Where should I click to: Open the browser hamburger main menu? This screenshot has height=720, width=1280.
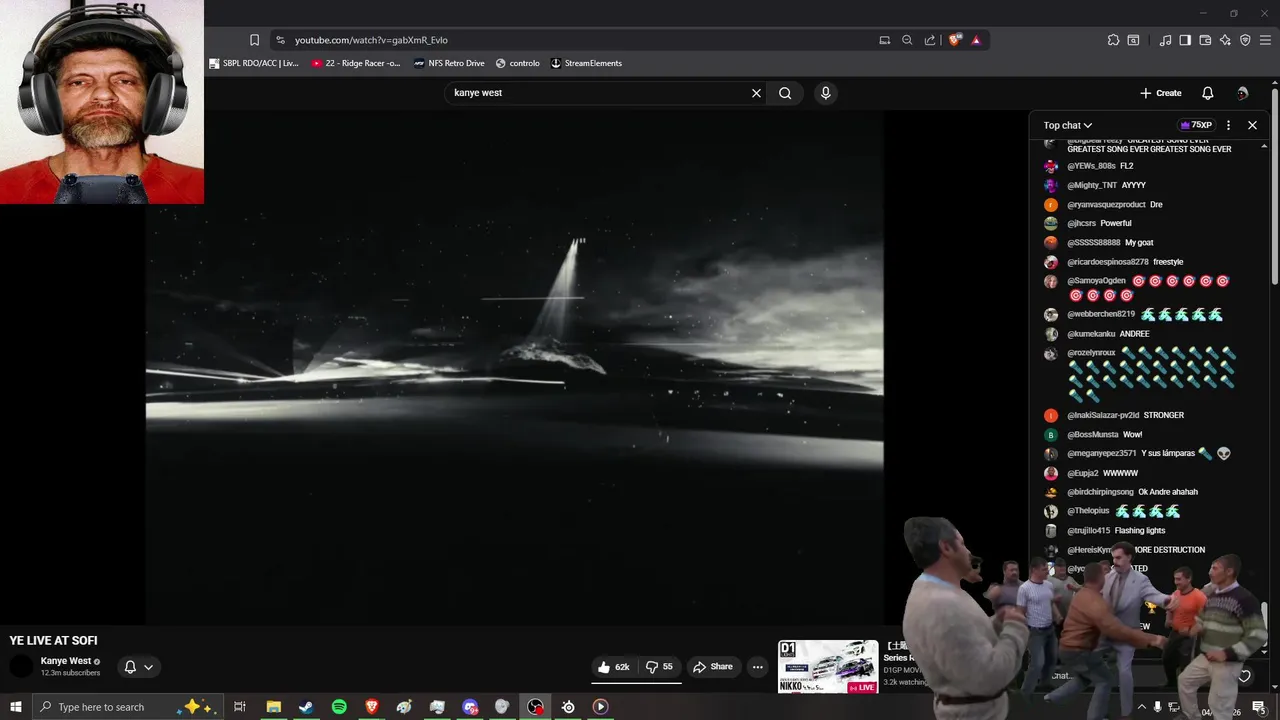1266,40
